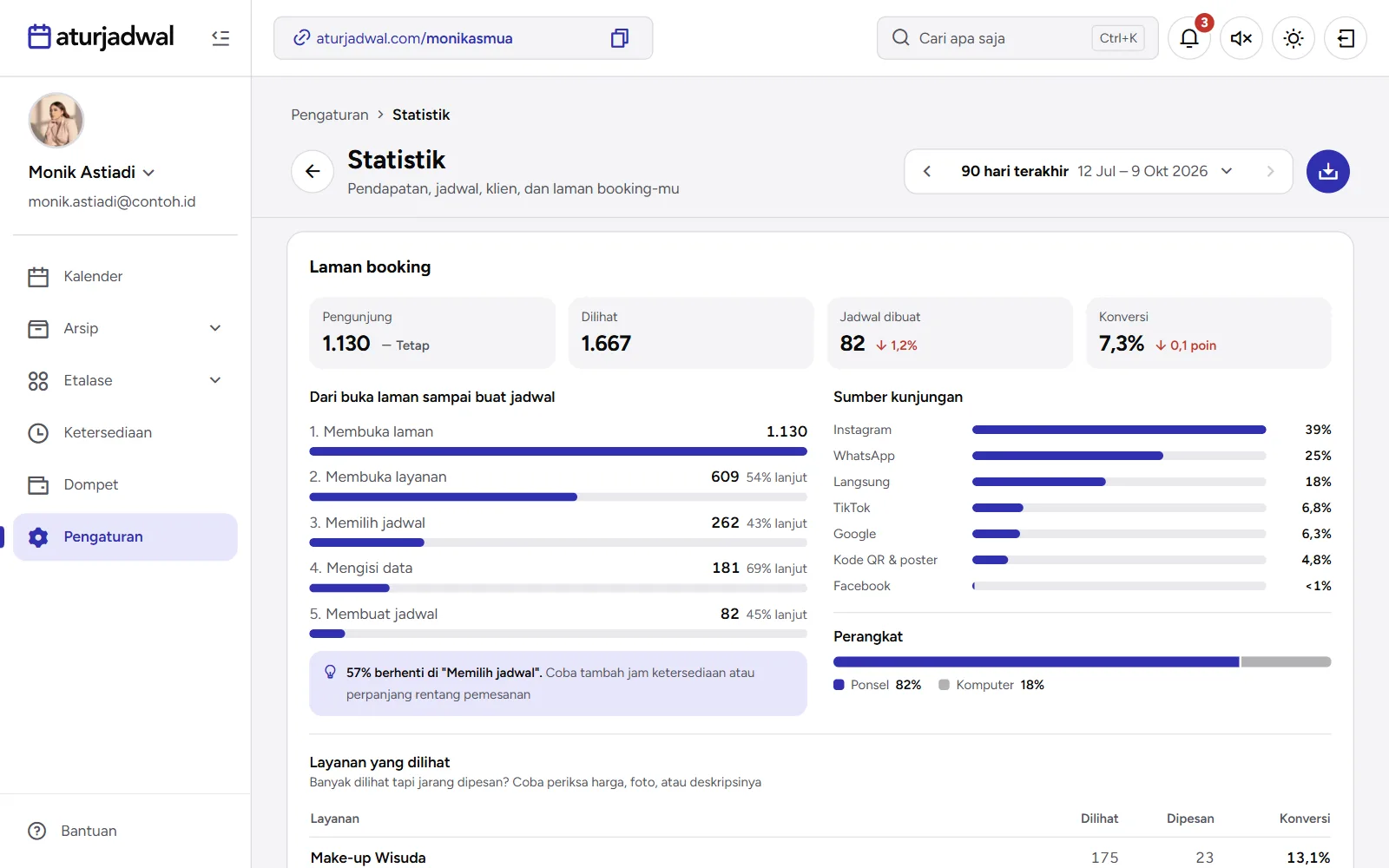Open Dompet in the sidebar
The width and height of the screenshot is (1389, 868).
125,484
